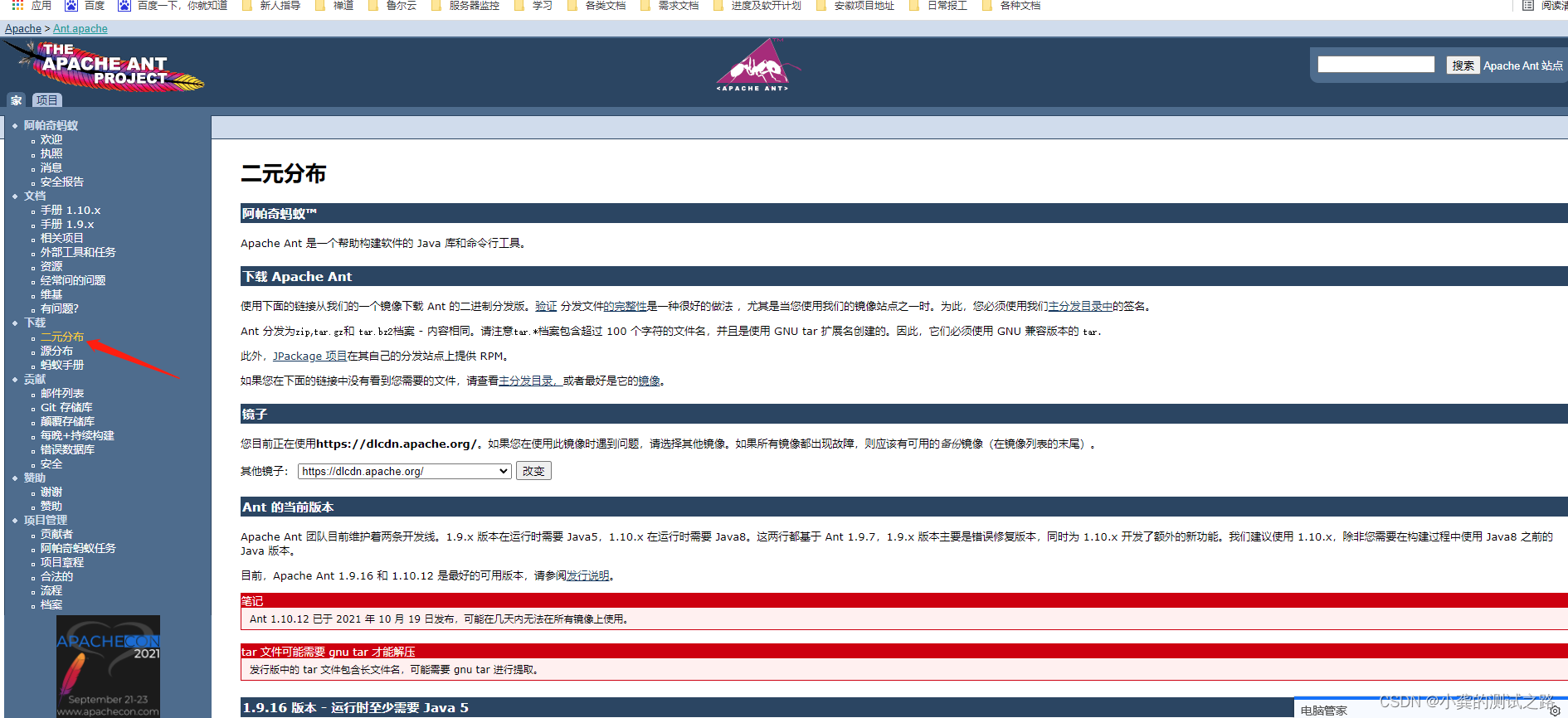Open the 各类文档 bookmark folder
1568x718 pixels.
click(x=597, y=5)
